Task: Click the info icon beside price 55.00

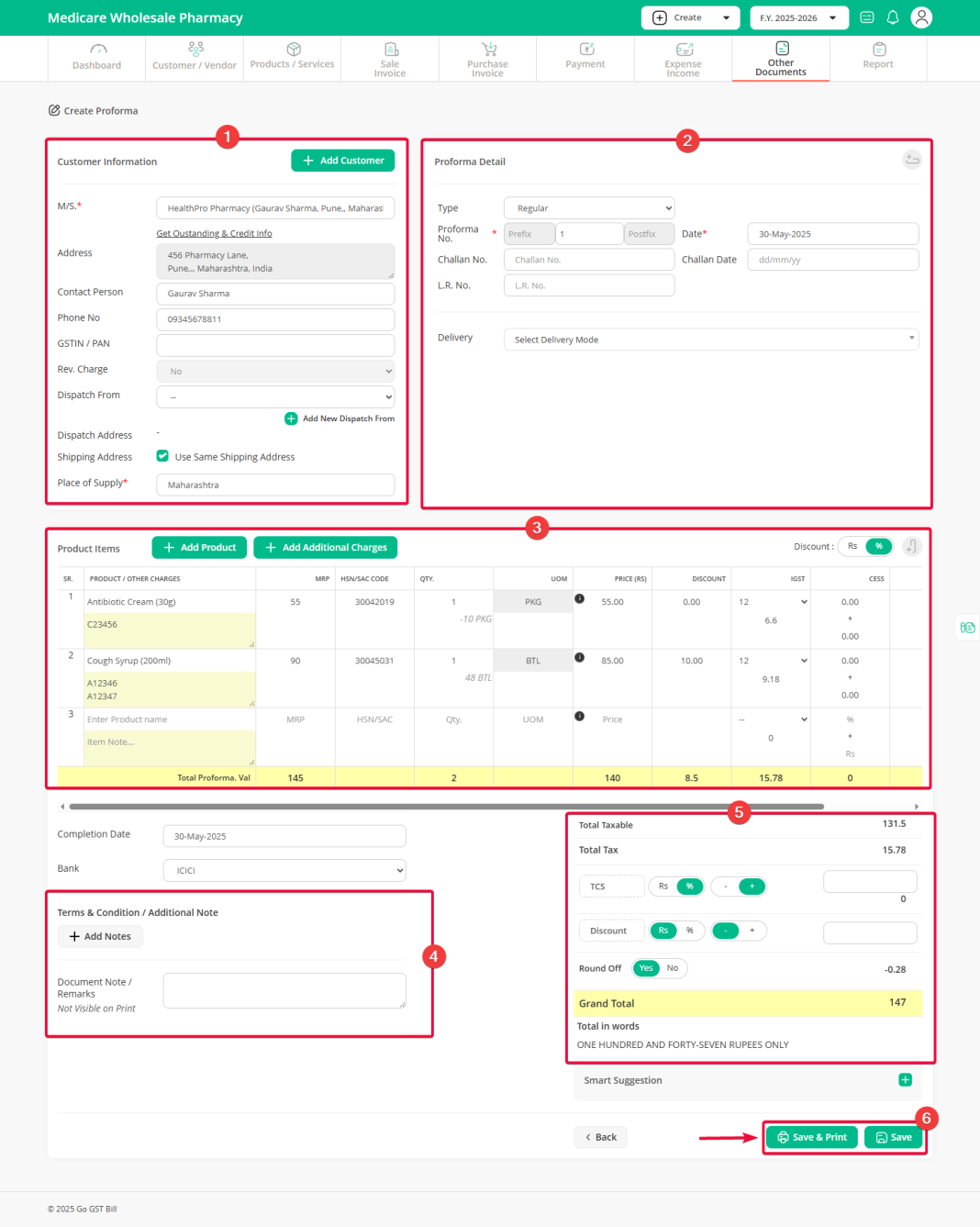Action: point(579,599)
